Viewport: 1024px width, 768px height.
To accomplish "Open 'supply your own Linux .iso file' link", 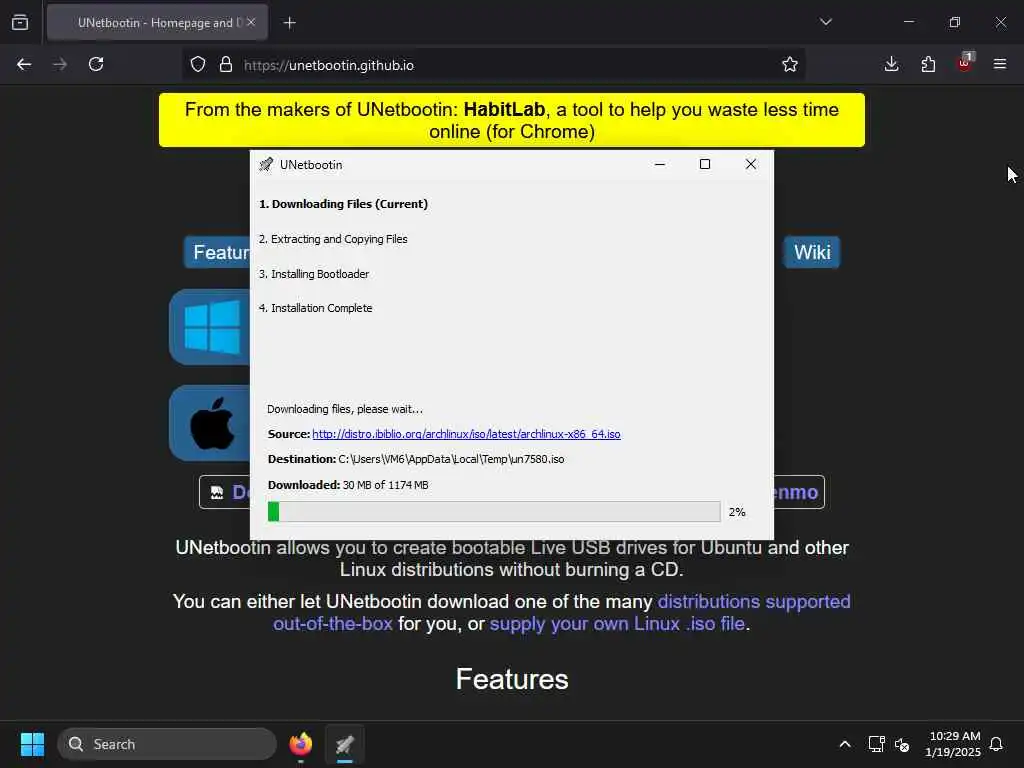I will pos(617,624).
